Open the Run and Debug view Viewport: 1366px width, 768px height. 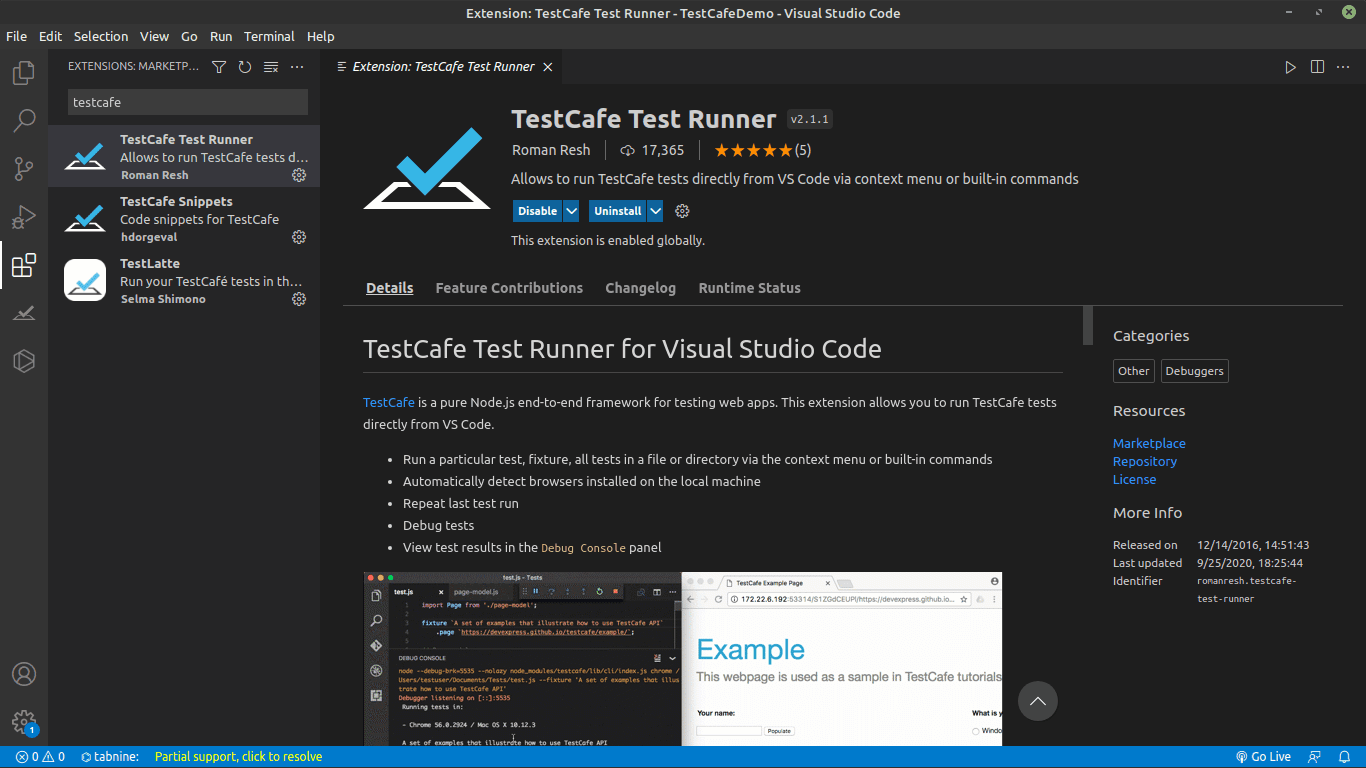point(23,216)
